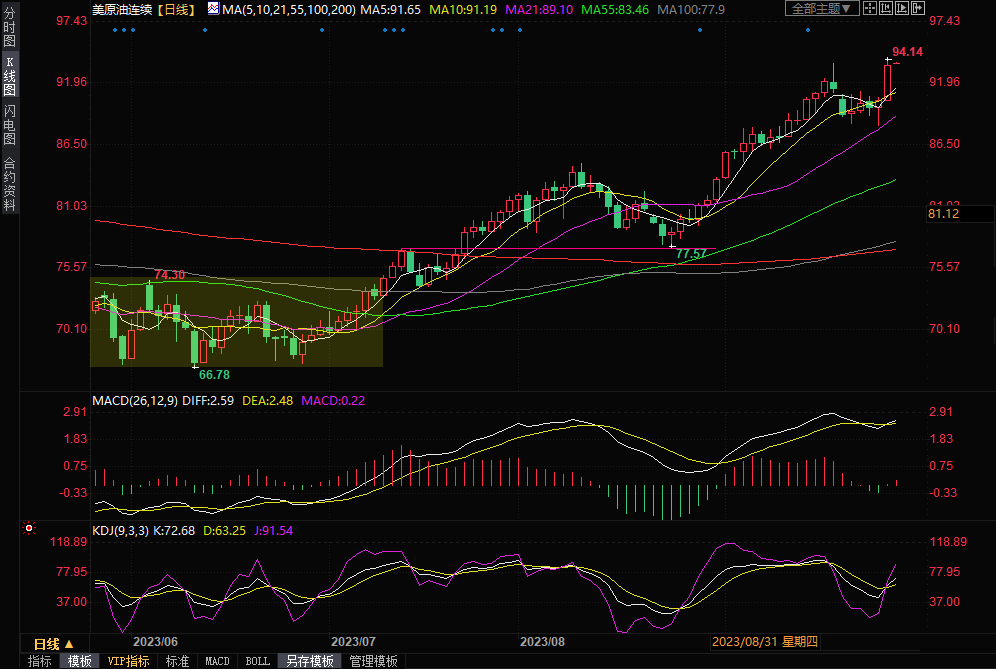This screenshot has height=669, width=996.
Task: Switch to the 分时图 side tab
Action: click(9, 34)
